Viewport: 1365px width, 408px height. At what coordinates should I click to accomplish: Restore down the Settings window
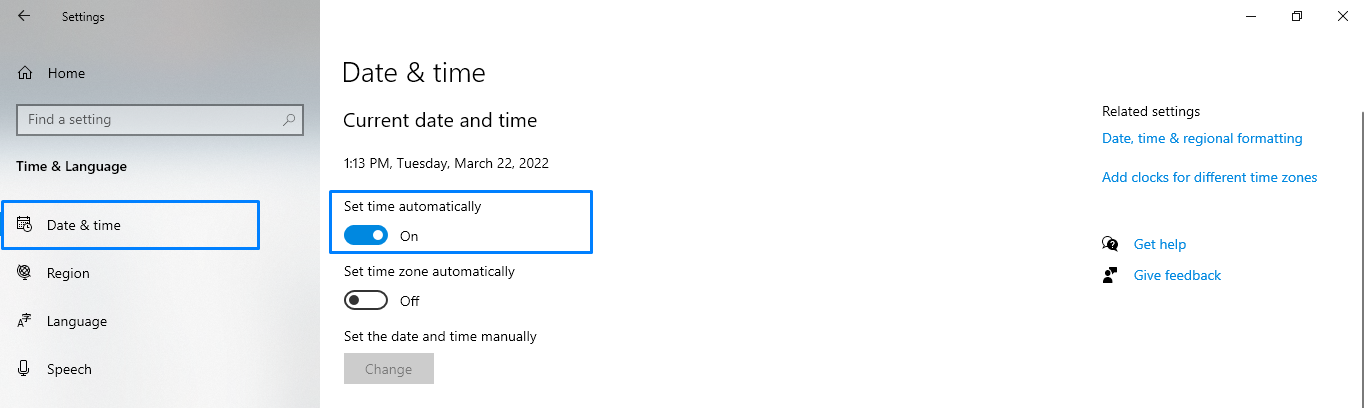[1297, 16]
